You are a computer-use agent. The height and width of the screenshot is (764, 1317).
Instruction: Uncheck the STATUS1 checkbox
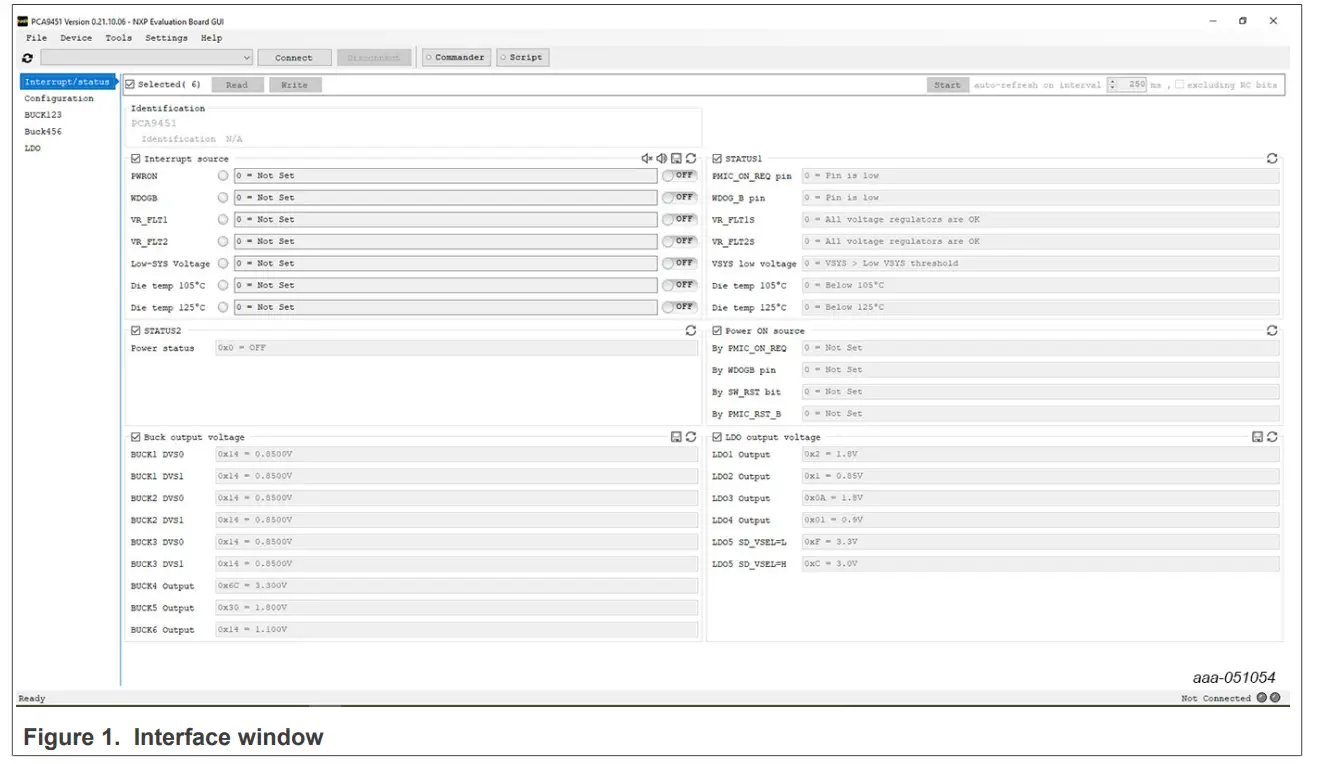point(717,159)
